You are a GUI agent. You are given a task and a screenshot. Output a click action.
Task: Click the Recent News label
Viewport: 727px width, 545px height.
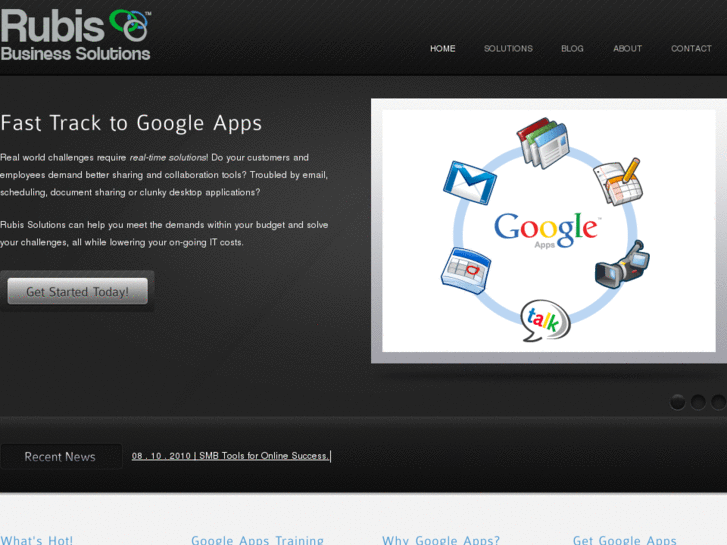tap(60, 457)
